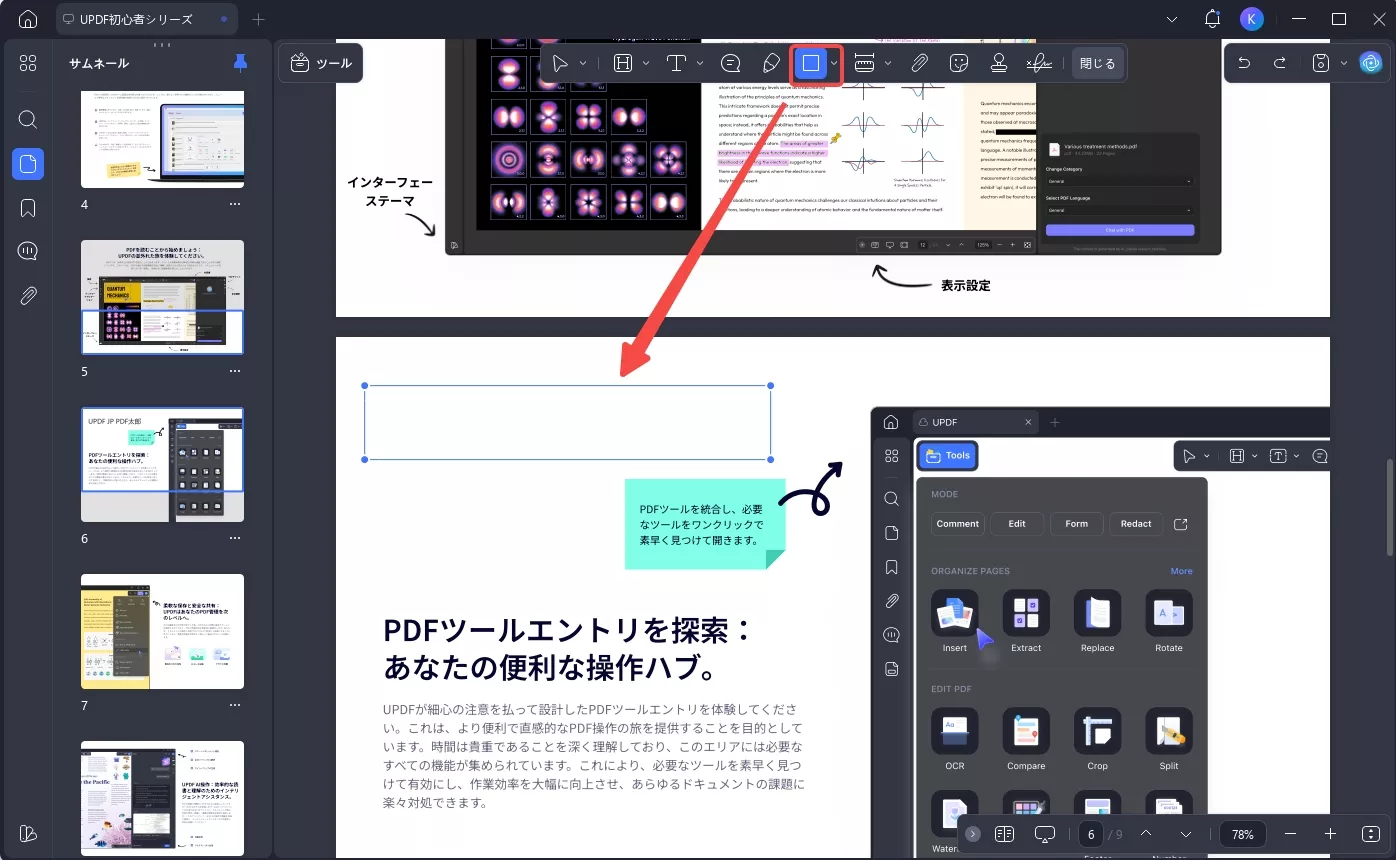Image resolution: width=1396 pixels, height=860 pixels.
Task: Start slideshow presentation mode
Action: [1045, 834]
